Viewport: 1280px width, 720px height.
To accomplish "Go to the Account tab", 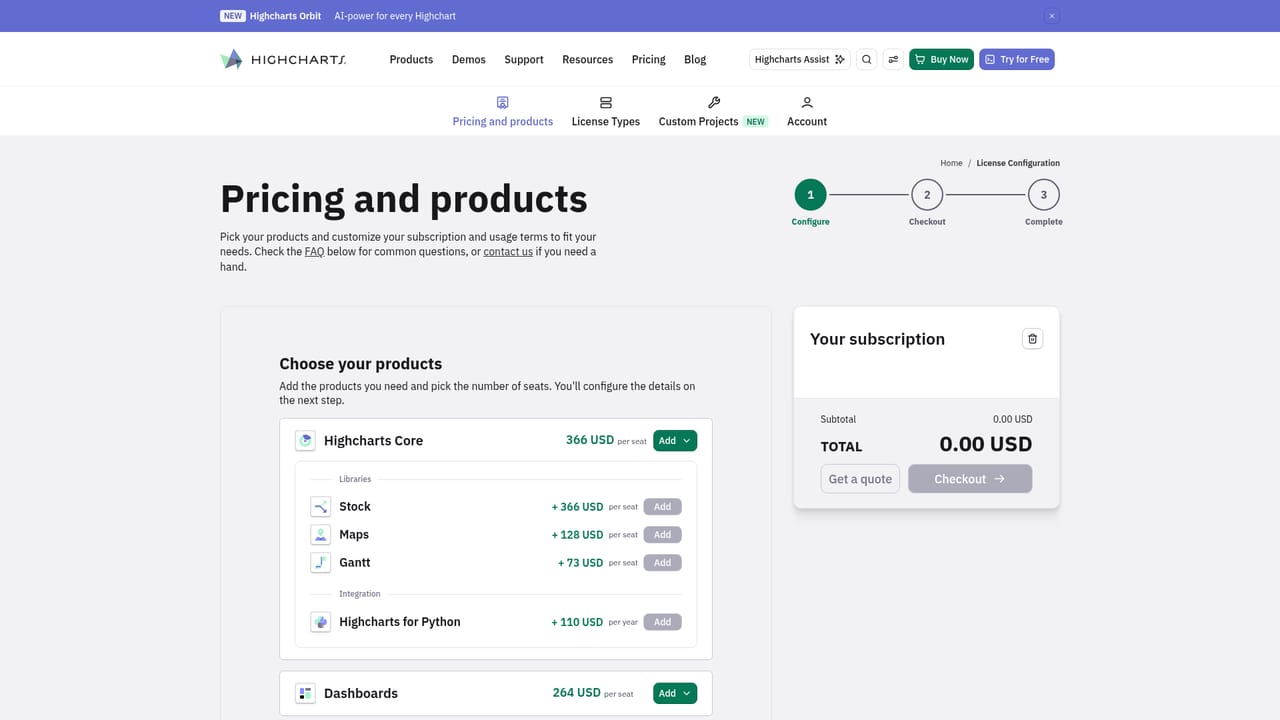I will (x=807, y=111).
